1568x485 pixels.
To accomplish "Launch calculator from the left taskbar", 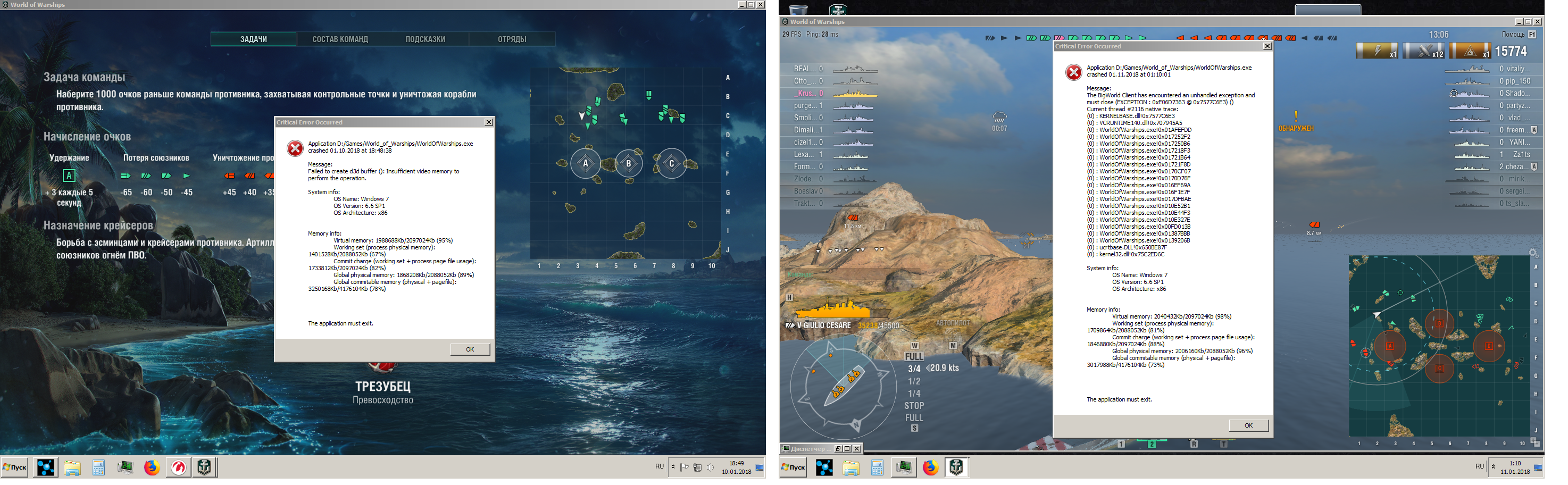I will [98, 467].
